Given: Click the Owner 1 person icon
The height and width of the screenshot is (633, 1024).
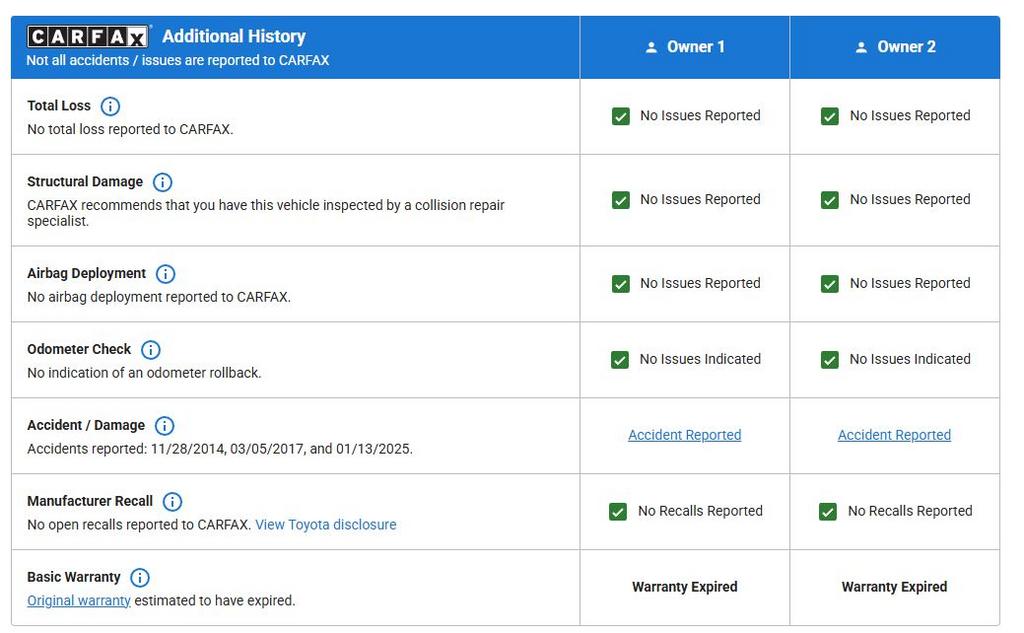Looking at the screenshot, I should click(x=652, y=47).
